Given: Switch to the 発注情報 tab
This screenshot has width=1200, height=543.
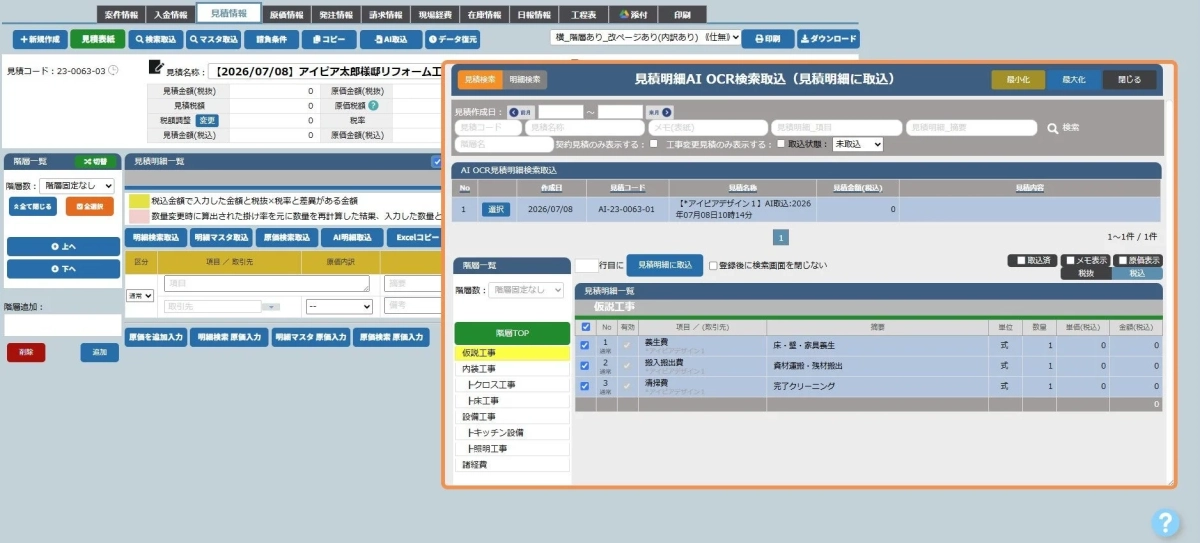Looking at the screenshot, I should click(335, 15).
